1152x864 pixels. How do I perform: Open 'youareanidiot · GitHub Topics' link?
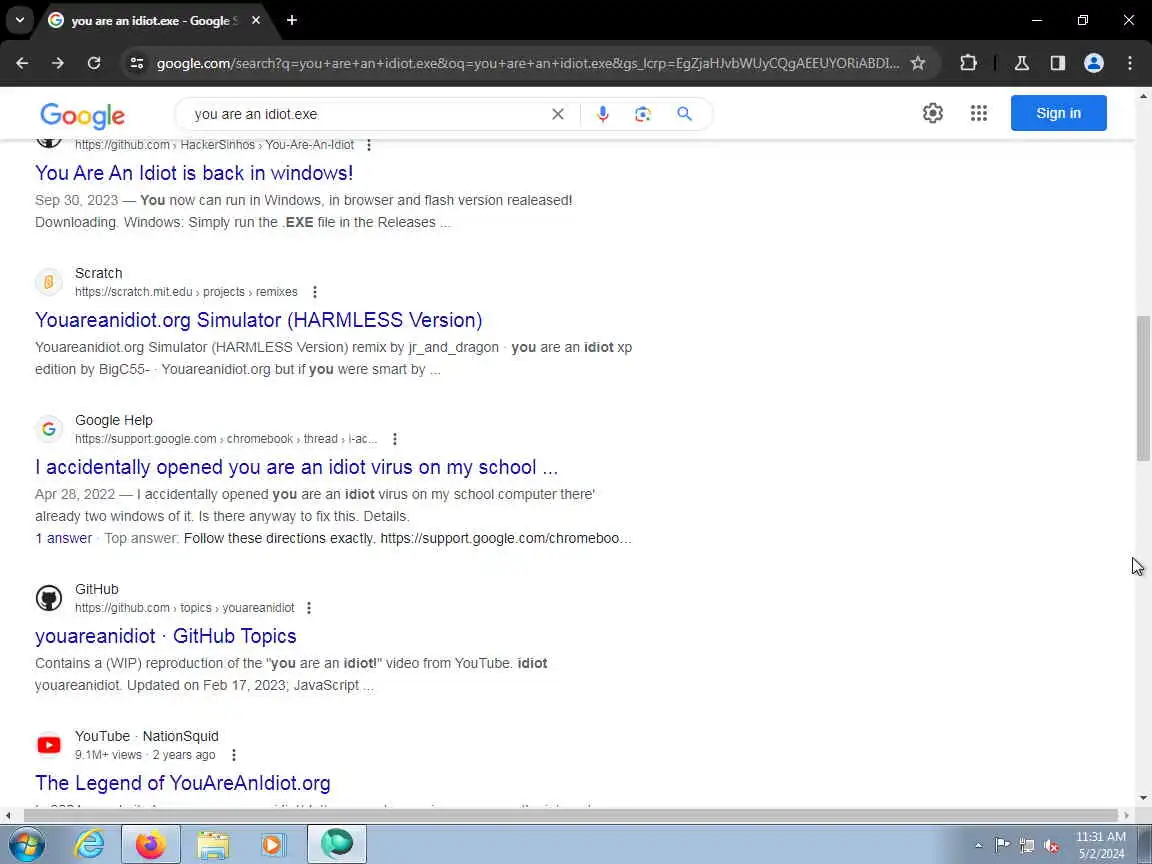click(x=166, y=636)
